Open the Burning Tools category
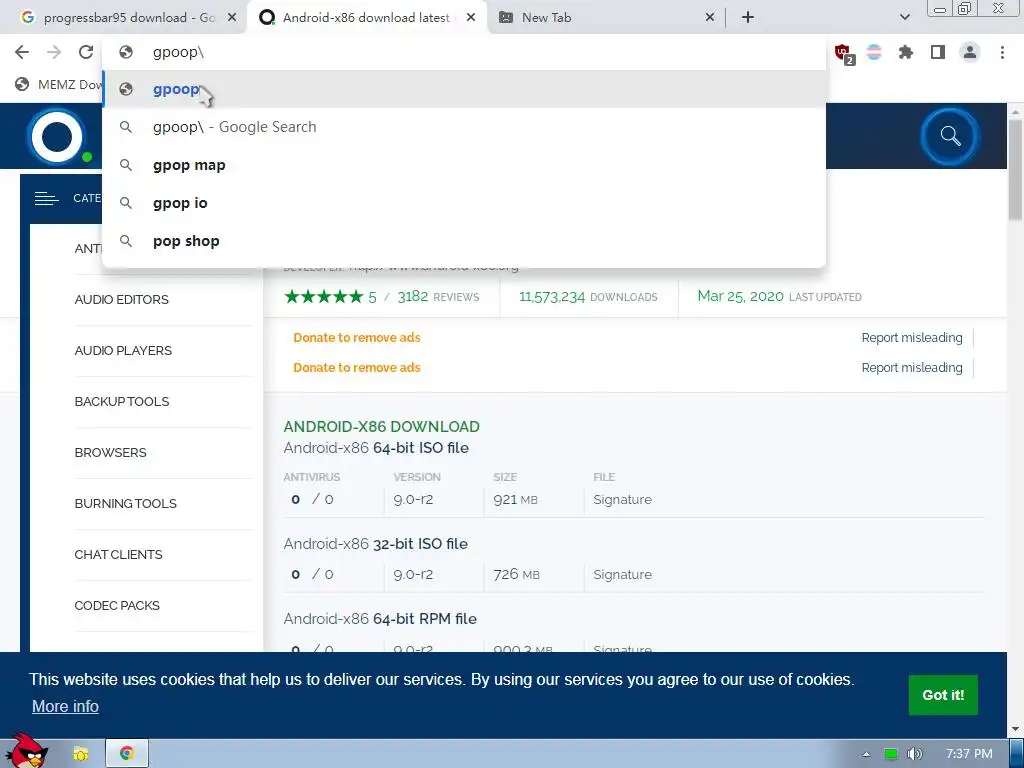Viewport: 1024px width, 768px height. (x=125, y=503)
